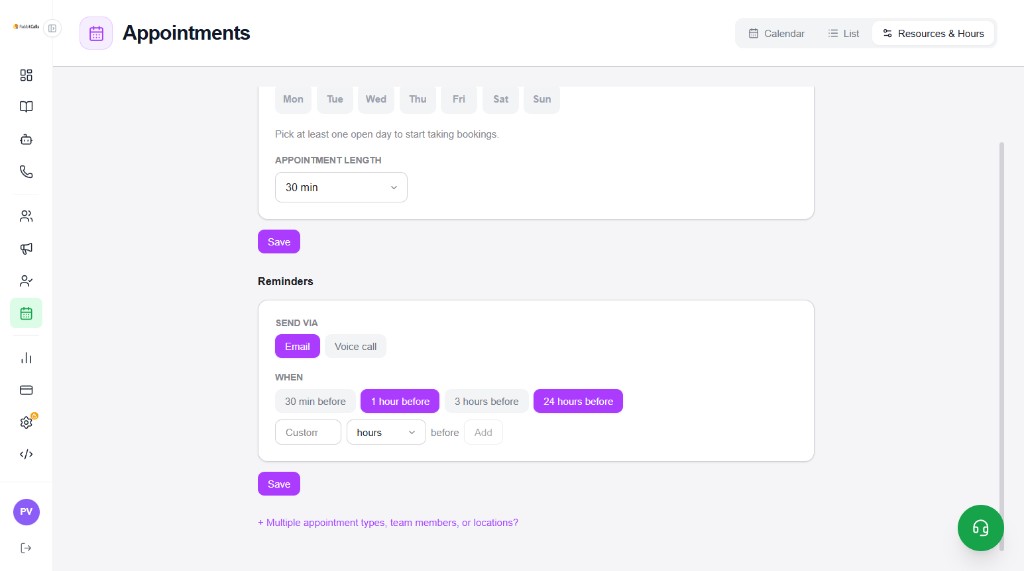The width and height of the screenshot is (1024, 571).
Task: Open the 30 min appointment length dropdown
Action: 341,188
